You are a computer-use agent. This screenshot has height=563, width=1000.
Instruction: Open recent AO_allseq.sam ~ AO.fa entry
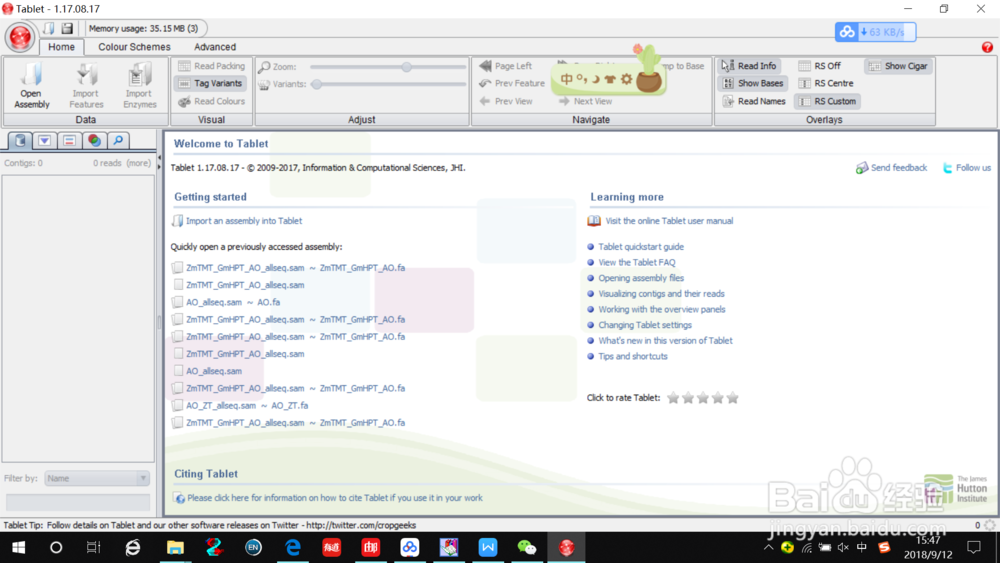point(233,302)
